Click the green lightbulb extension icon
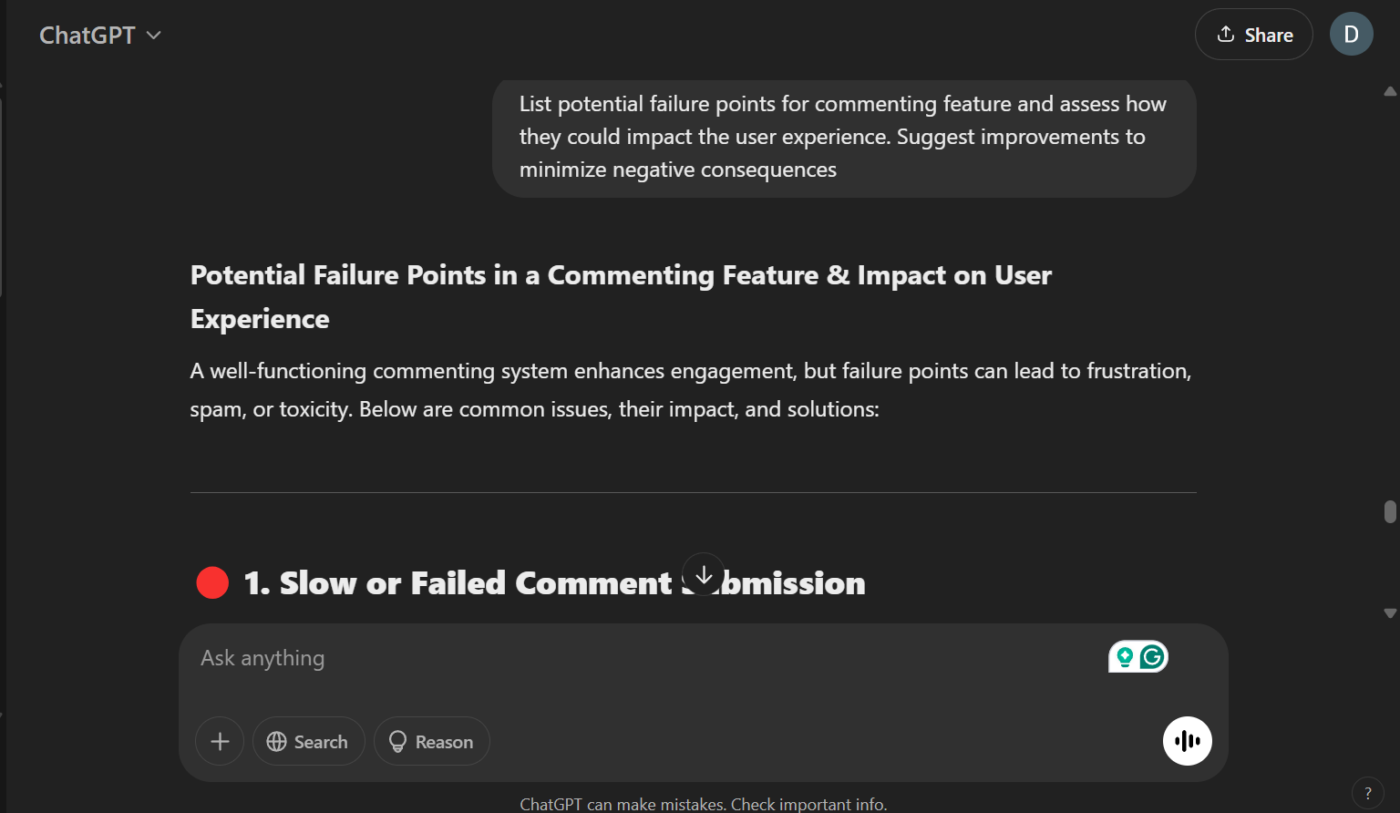 point(1125,657)
